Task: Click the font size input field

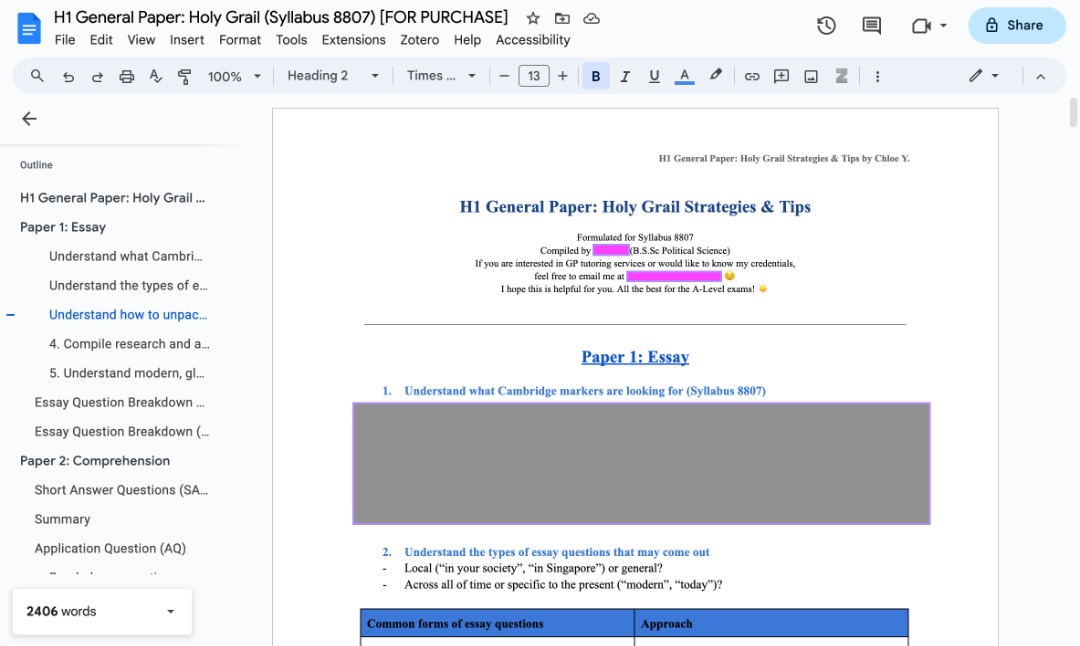Action: point(533,76)
